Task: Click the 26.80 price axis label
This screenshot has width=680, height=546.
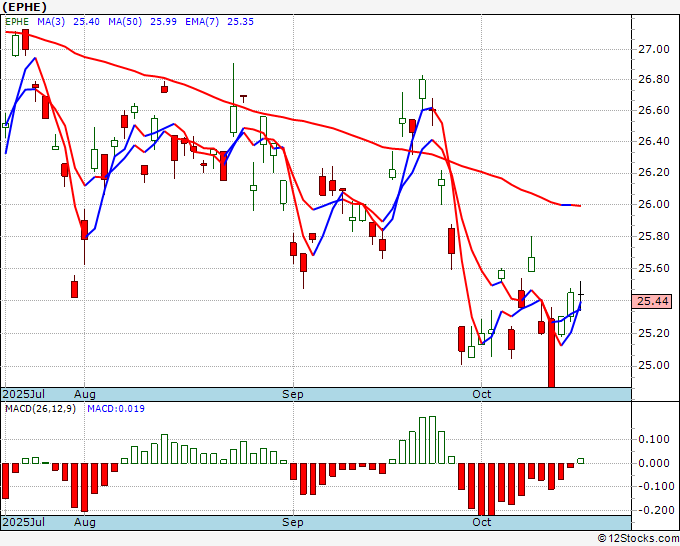Action: 654,79
